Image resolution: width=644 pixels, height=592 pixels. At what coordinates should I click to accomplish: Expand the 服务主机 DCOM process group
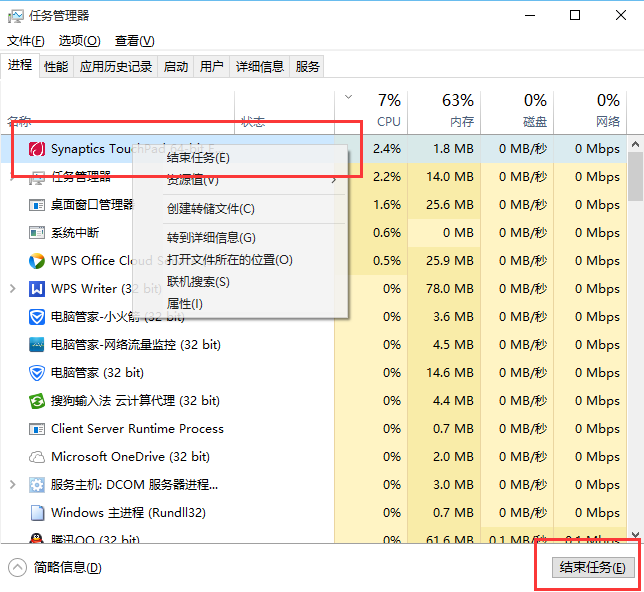point(13,485)
